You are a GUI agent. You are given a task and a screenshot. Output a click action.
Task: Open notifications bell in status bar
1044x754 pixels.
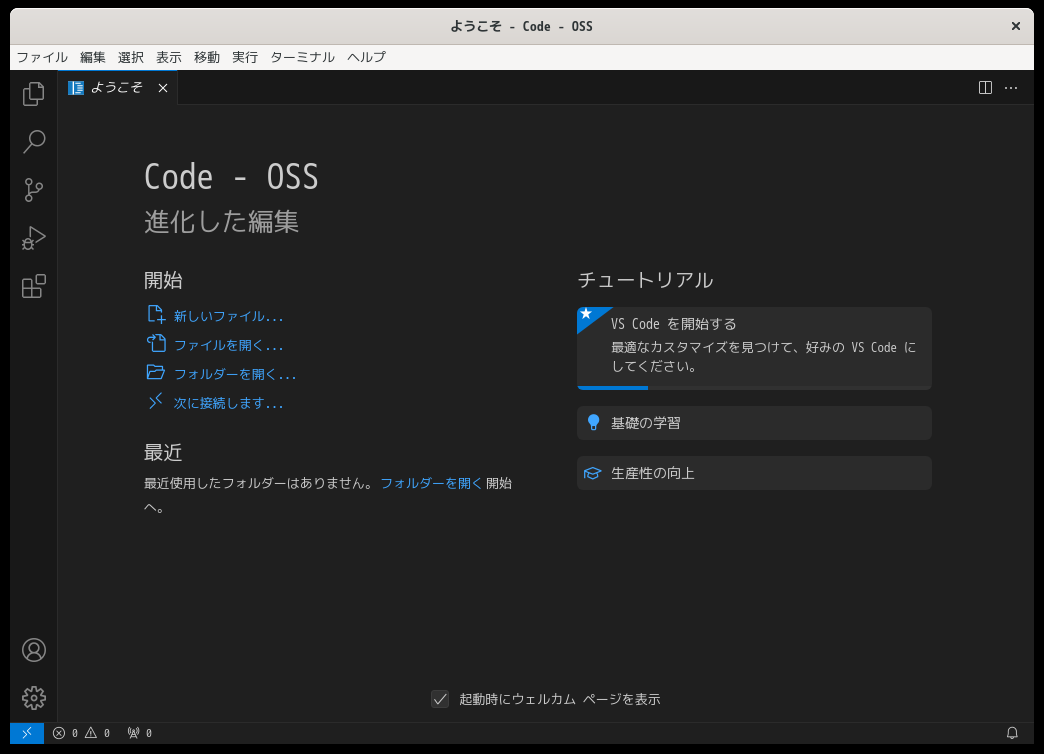[x=1012, y=733]
